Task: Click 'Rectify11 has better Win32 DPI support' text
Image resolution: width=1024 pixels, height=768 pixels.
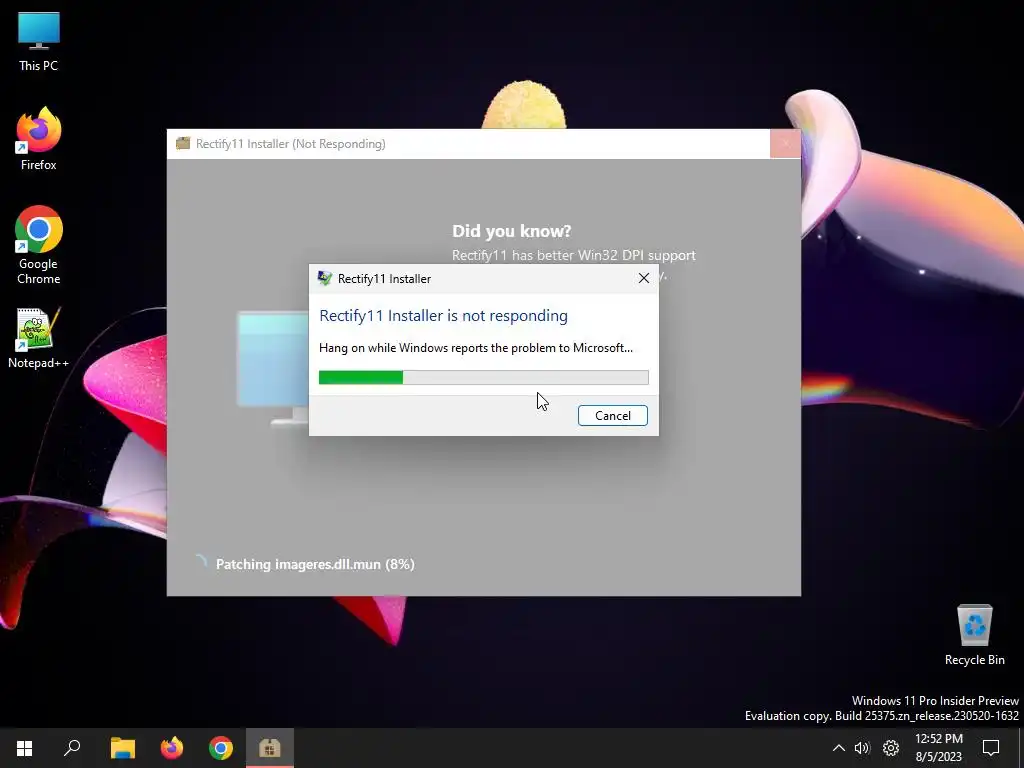Action: tap(573, 255)
